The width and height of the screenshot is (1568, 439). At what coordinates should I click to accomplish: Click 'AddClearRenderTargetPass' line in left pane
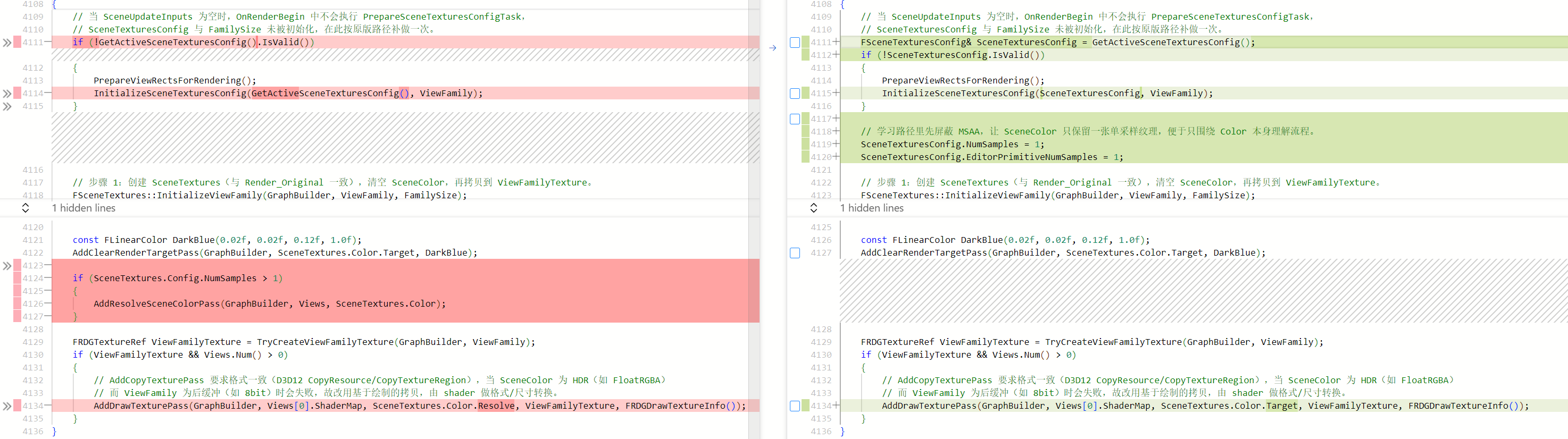point(274,252)
